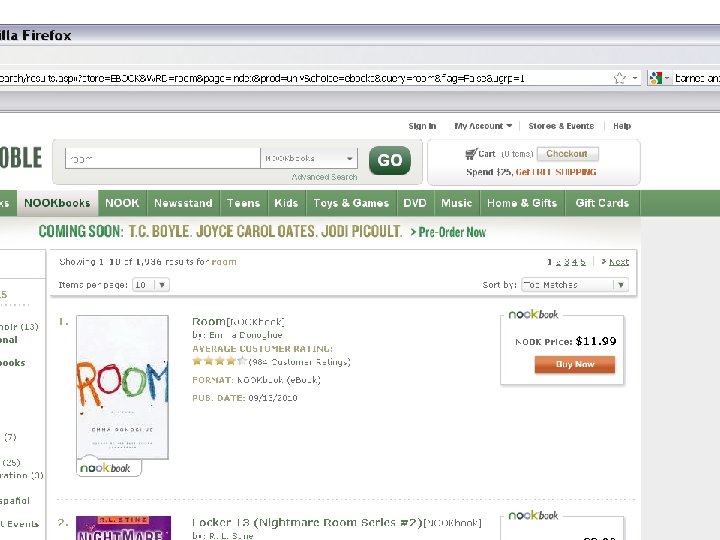720x540 pixels.
Task: Open the Items per page dropdown
Action: coord(151,285)
